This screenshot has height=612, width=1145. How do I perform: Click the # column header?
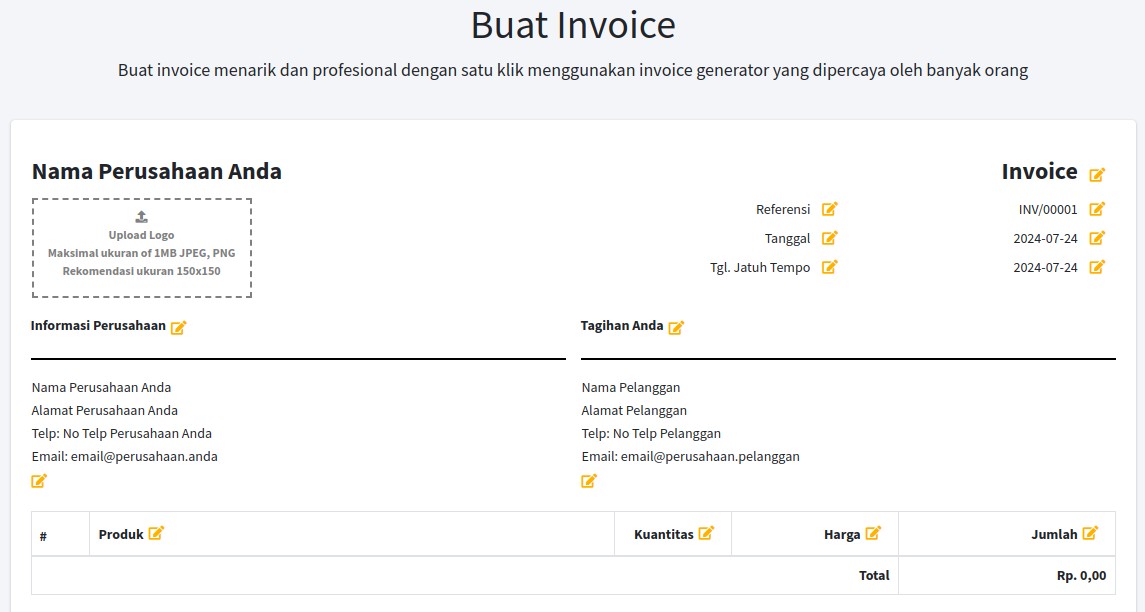pyautogui.click(x=43, y=536)
